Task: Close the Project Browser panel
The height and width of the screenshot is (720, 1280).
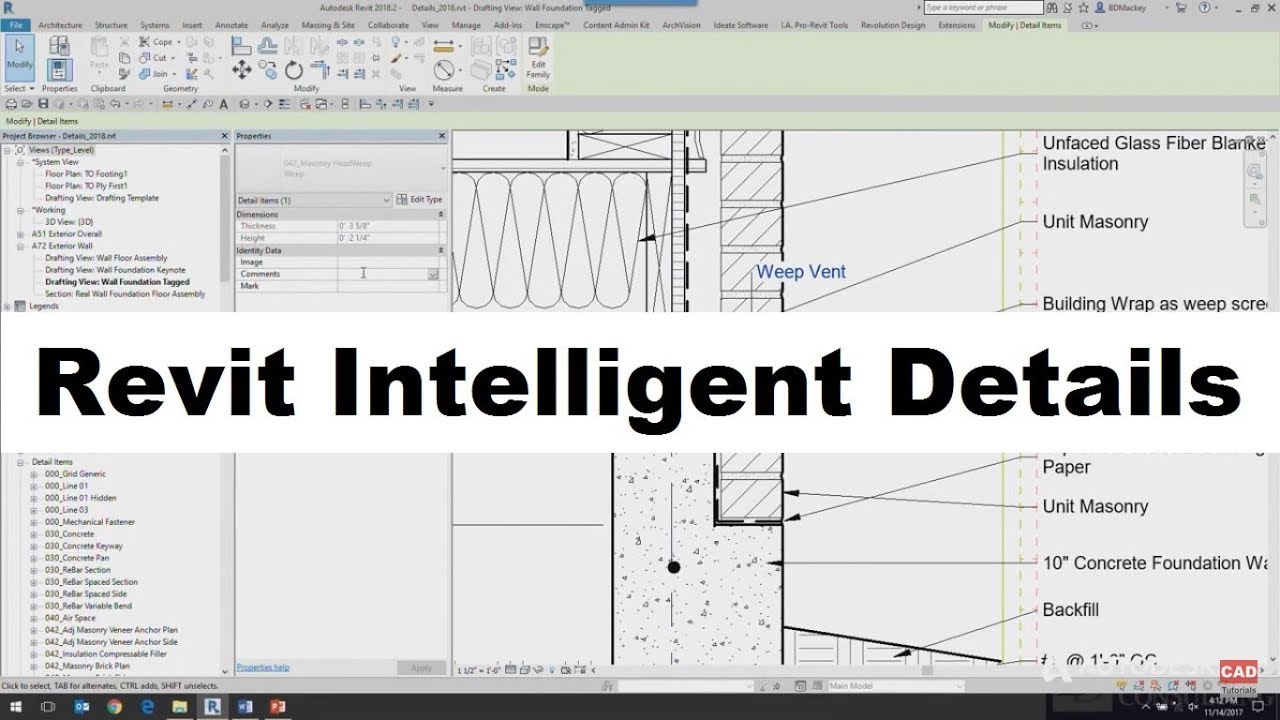Action: (225, 136)
